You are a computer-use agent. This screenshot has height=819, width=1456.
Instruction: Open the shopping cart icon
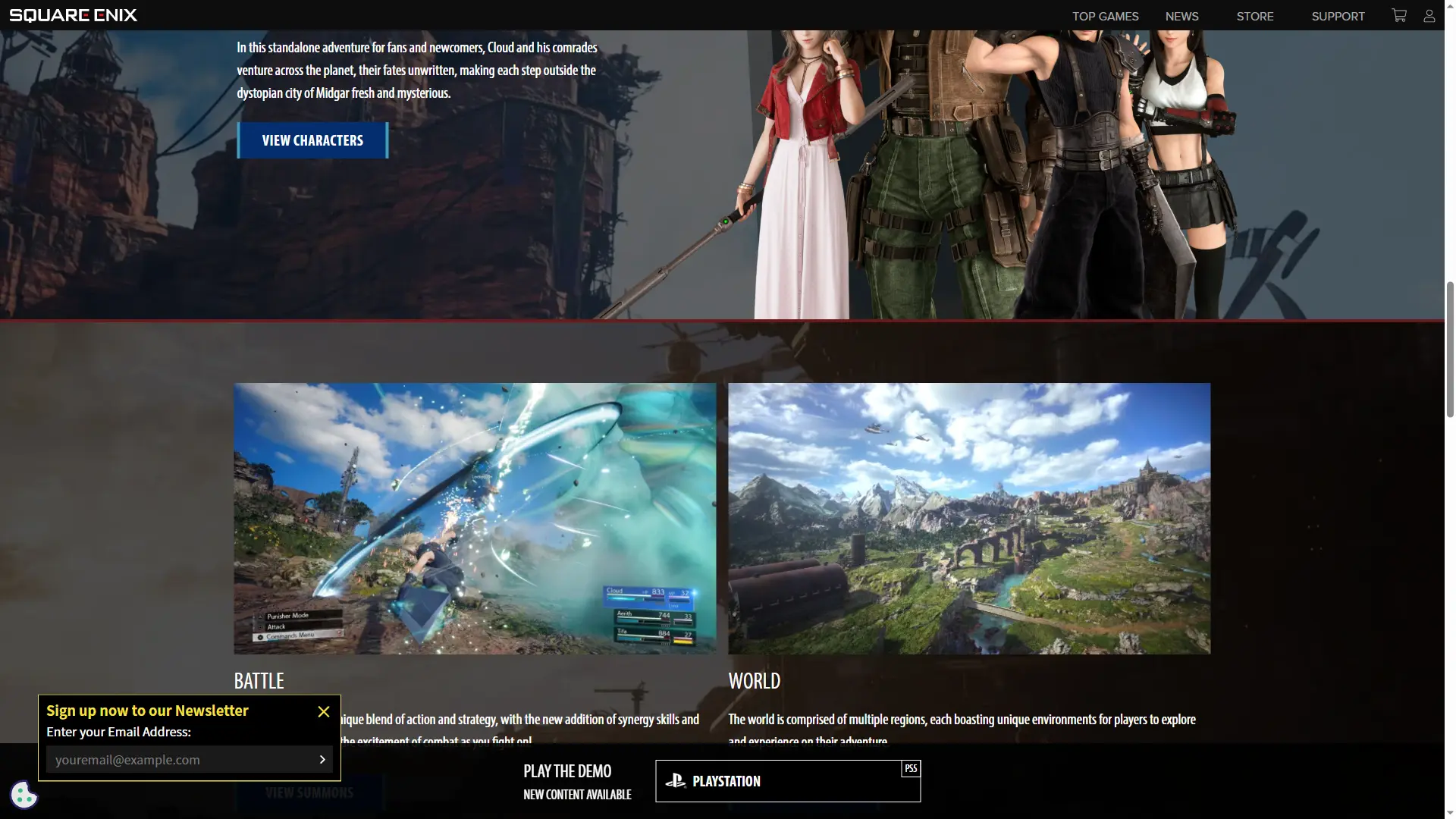point(1399,15)
